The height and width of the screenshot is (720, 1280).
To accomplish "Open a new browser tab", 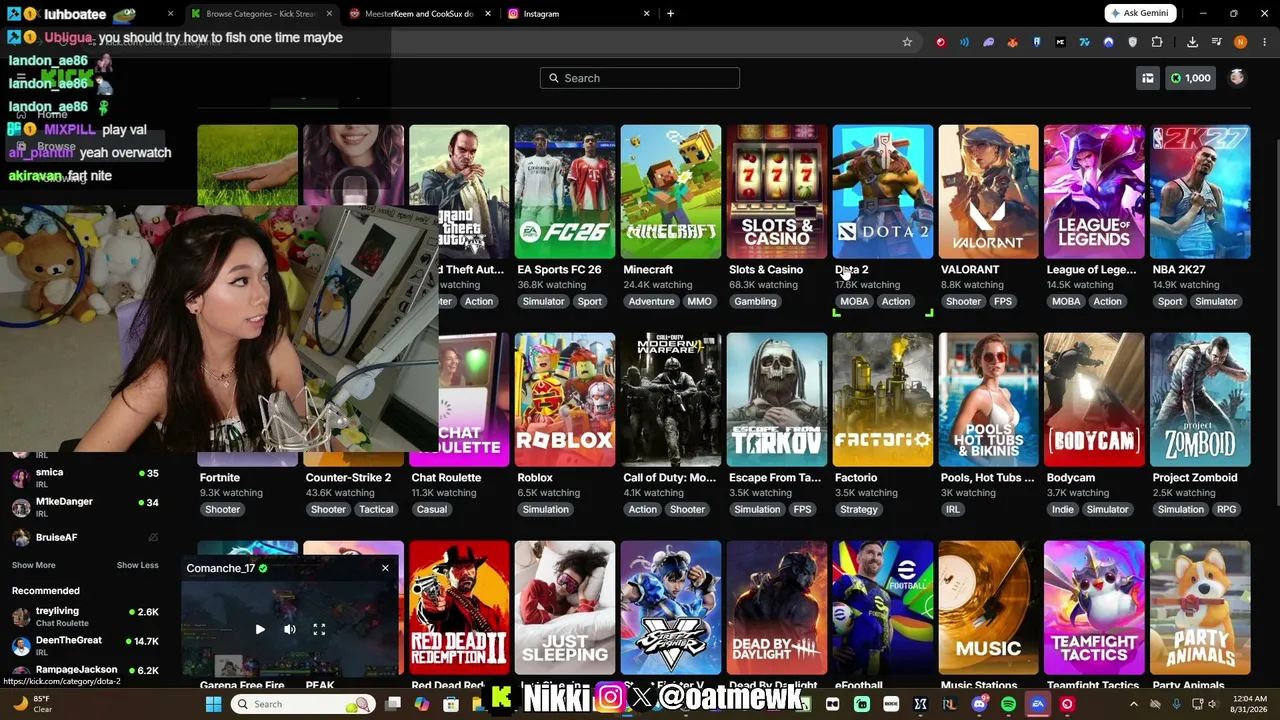I will [x=670, y=13].
